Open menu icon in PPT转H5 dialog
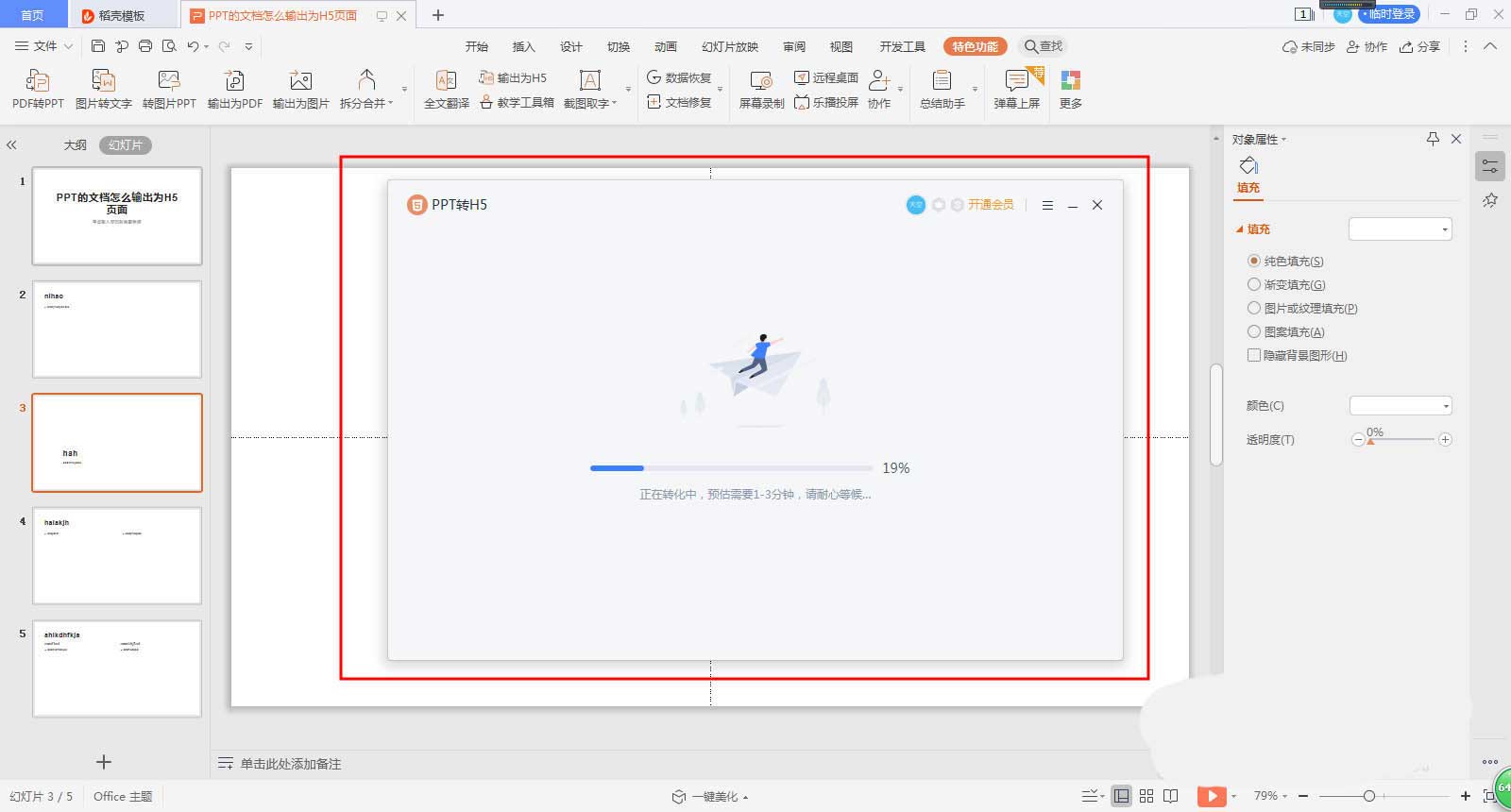Viewport: 1511px width, 812px height. click(1047, 205)
